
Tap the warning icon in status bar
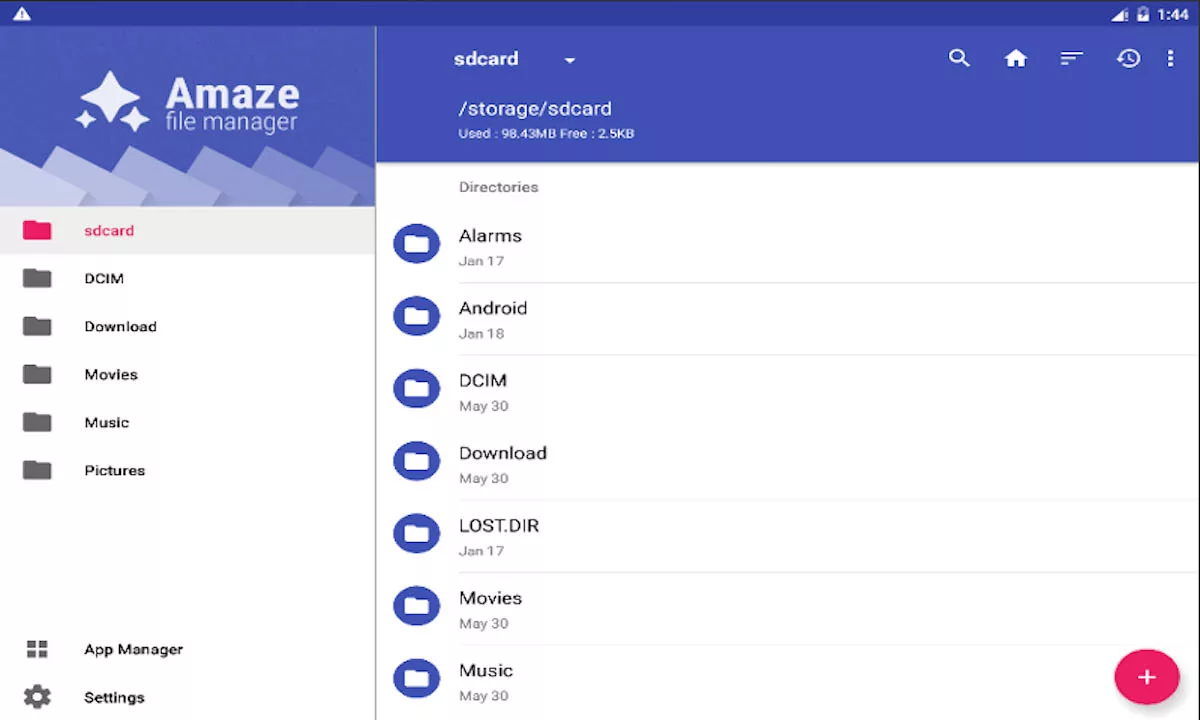coord(21,14)
